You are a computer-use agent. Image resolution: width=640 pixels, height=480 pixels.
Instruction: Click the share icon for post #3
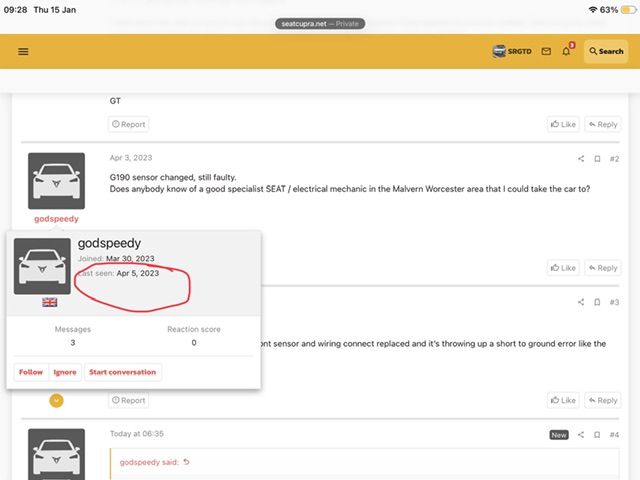click(581, 302)
